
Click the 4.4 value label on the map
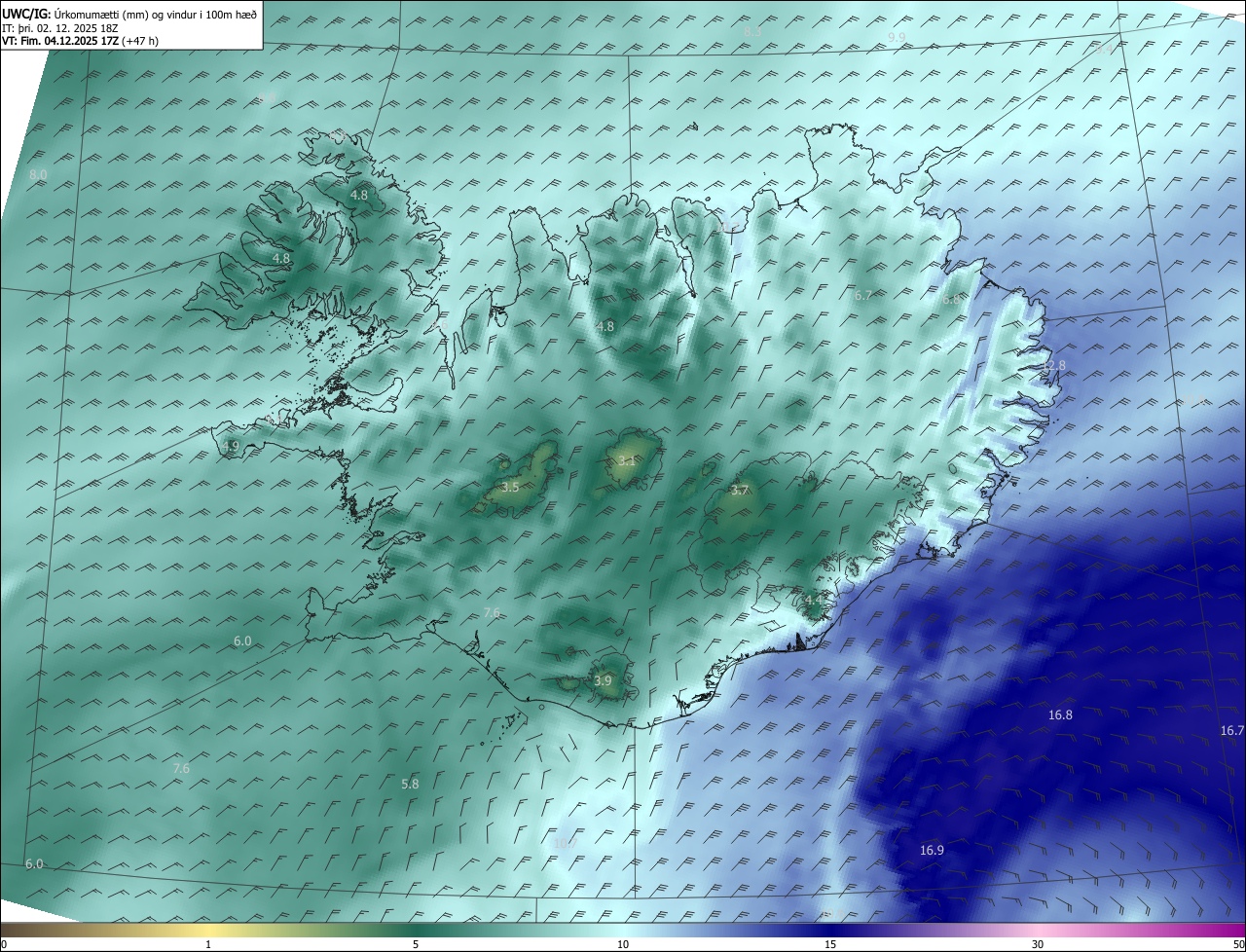(814, 601)
